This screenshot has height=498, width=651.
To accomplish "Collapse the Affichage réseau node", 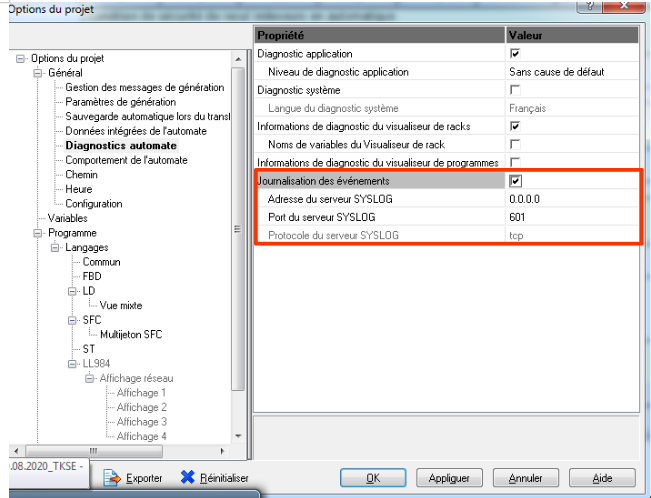I will pyautogui.click(x=89, y=378).
